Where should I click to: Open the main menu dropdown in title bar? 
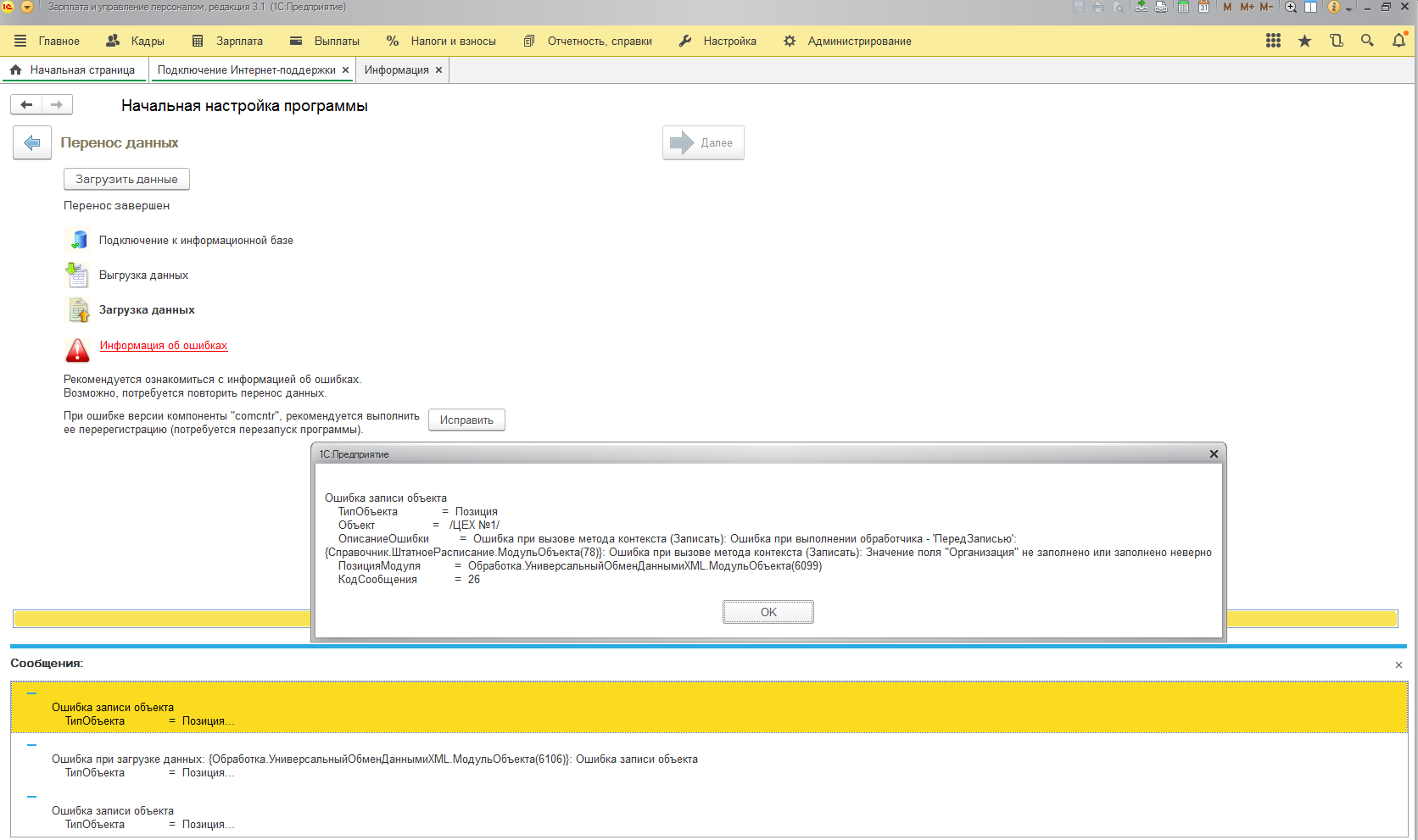[27, 7]
